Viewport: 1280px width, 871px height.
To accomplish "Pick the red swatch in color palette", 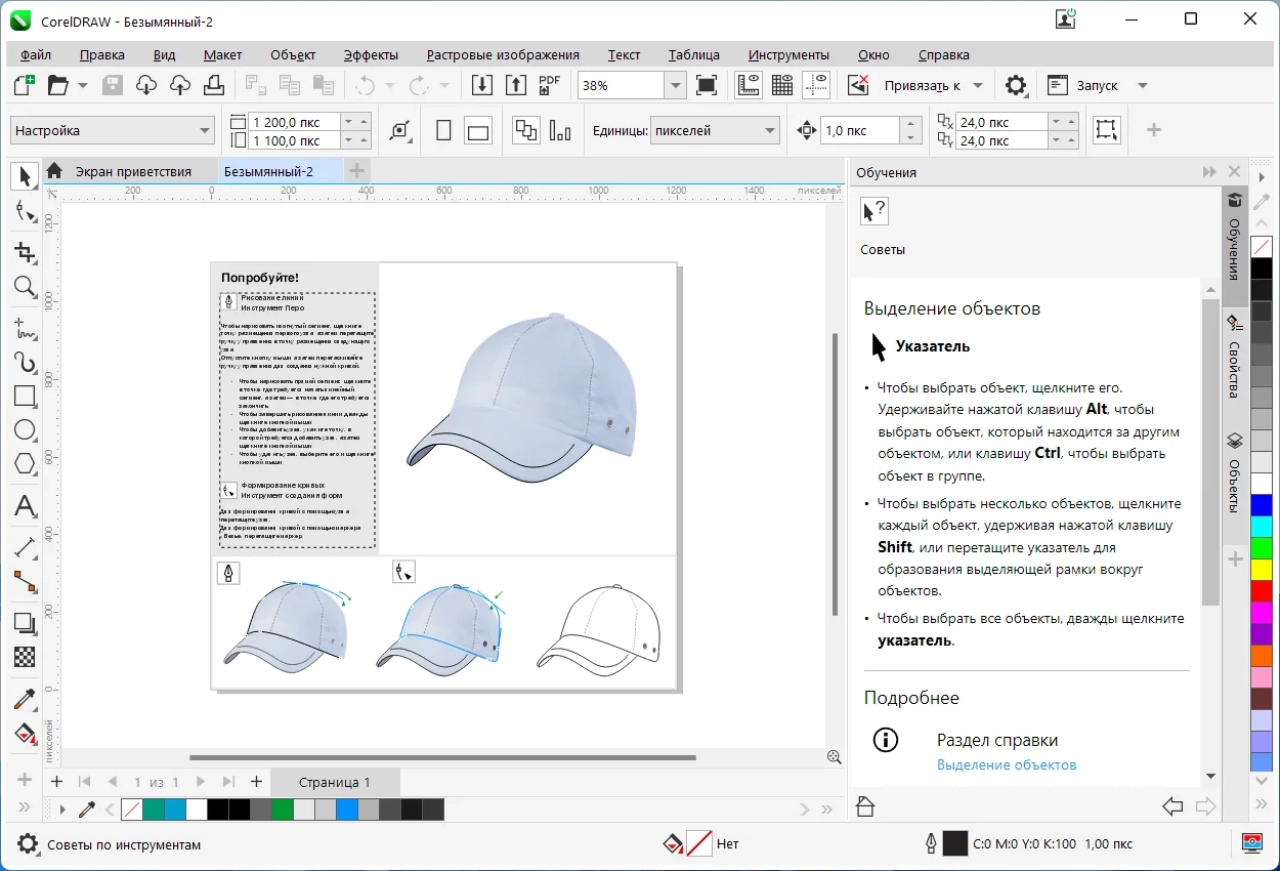I will tap(1262, 591).
